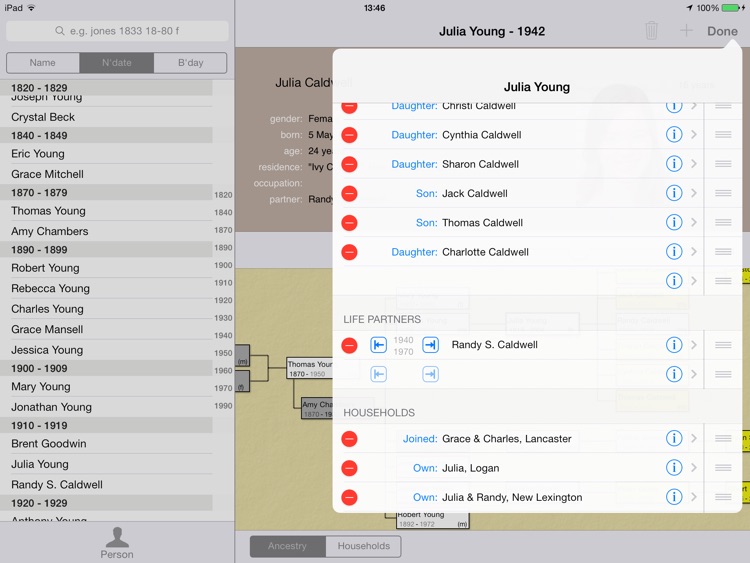Open Grace Mitchell from list
This screenshot has width=750, height=563.
[x=106, y=174]
